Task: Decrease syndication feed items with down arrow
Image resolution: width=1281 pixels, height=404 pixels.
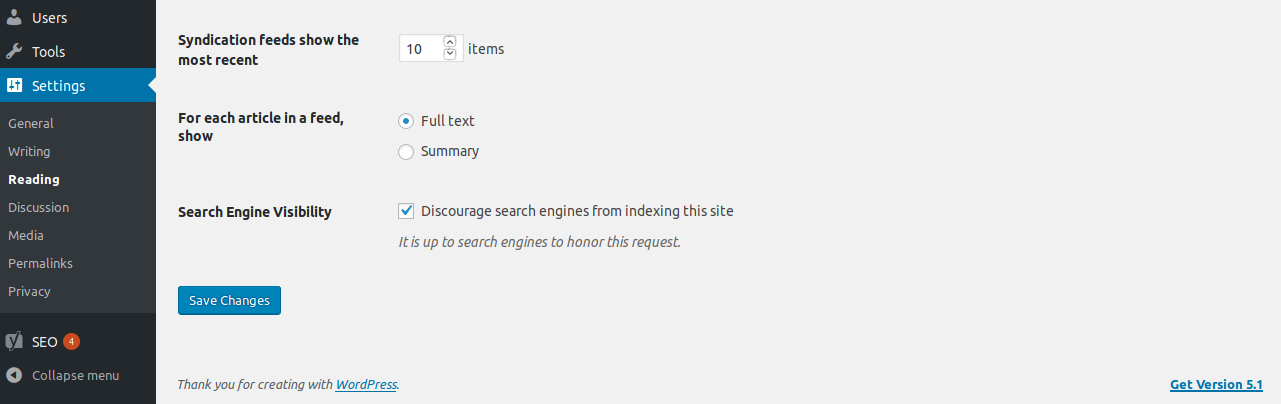Action: point(450,53)
